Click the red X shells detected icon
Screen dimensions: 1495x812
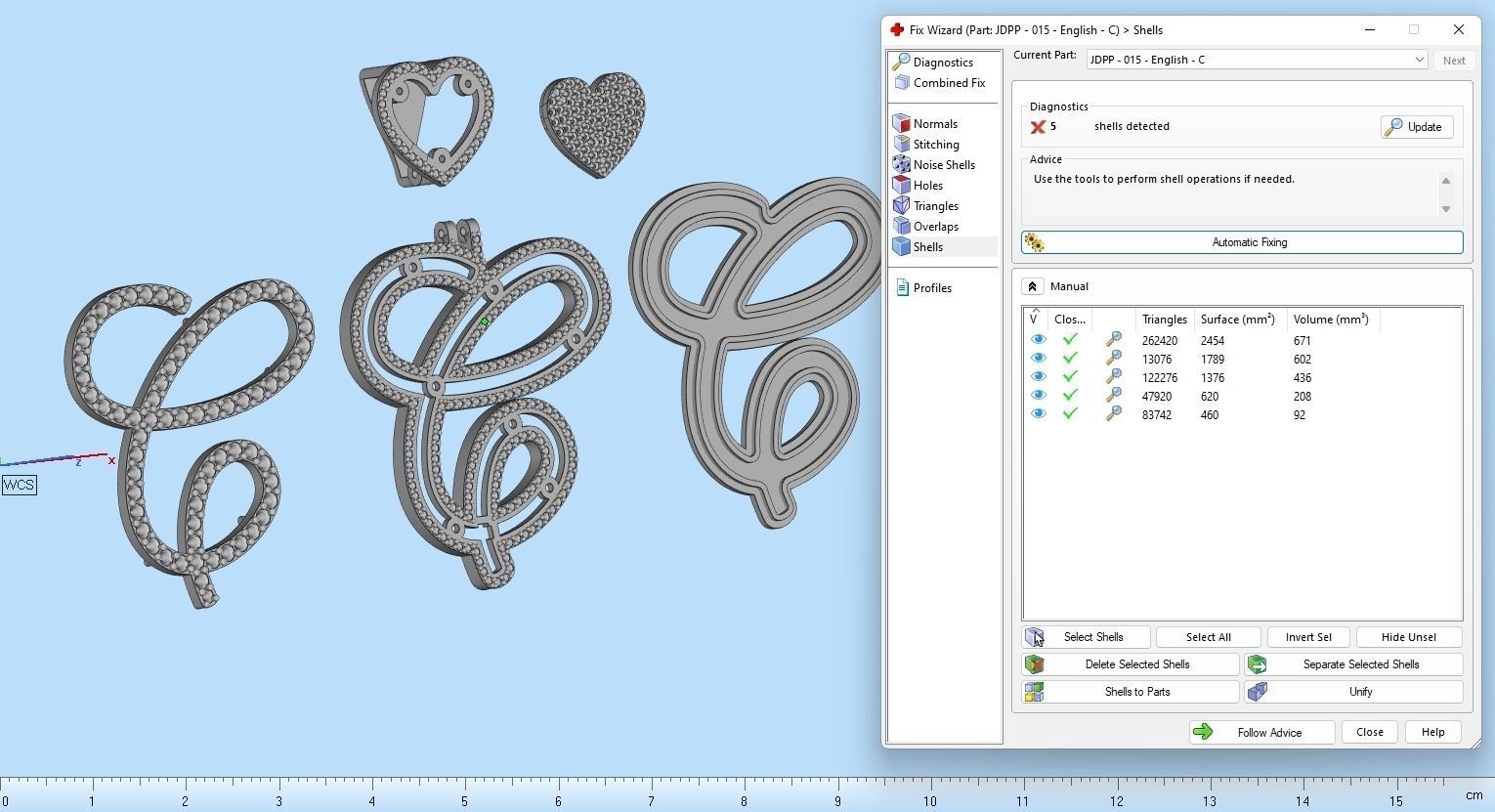click(x=1038, y=127)
